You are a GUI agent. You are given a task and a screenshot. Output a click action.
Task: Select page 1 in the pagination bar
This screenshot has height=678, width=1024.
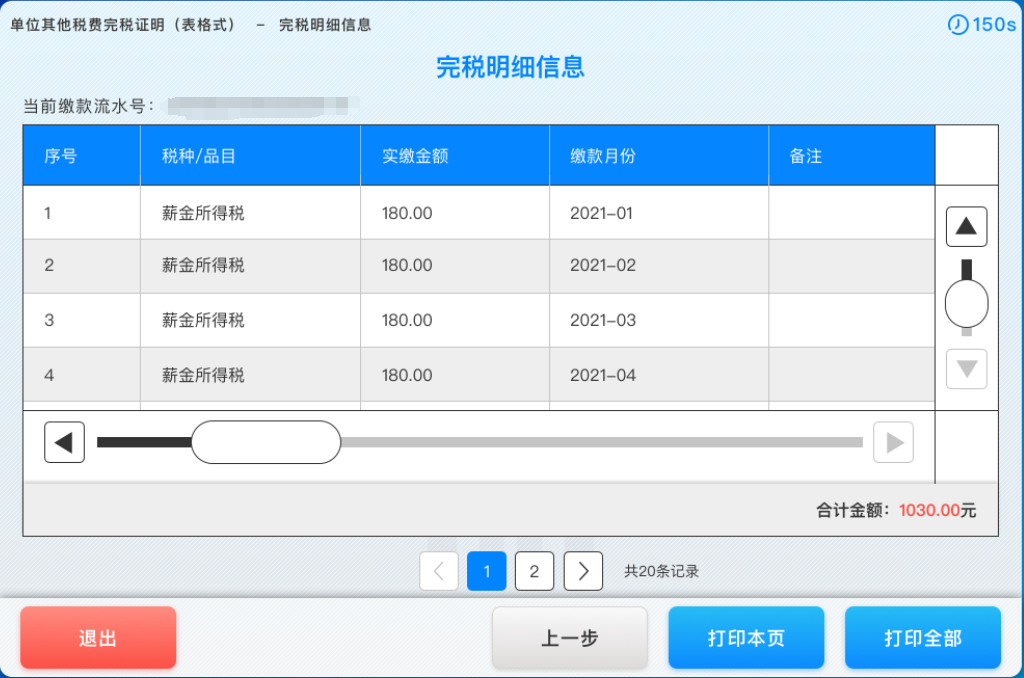point(486,571)
